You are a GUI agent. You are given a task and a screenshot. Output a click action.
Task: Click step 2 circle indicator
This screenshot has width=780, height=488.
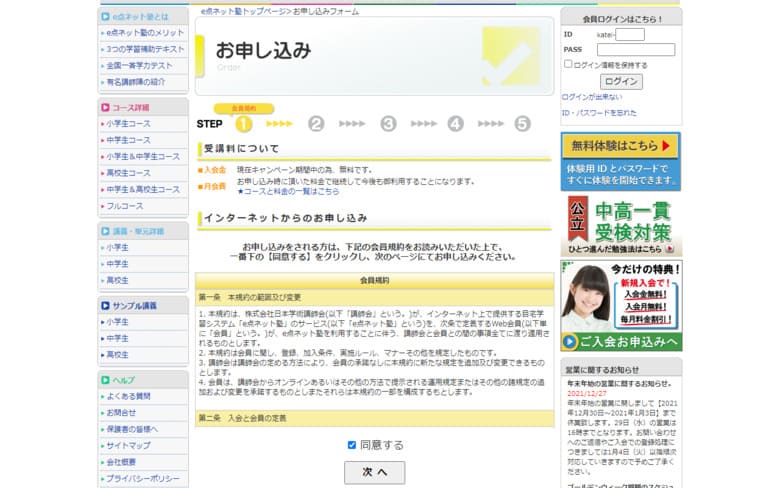(316, 124)
